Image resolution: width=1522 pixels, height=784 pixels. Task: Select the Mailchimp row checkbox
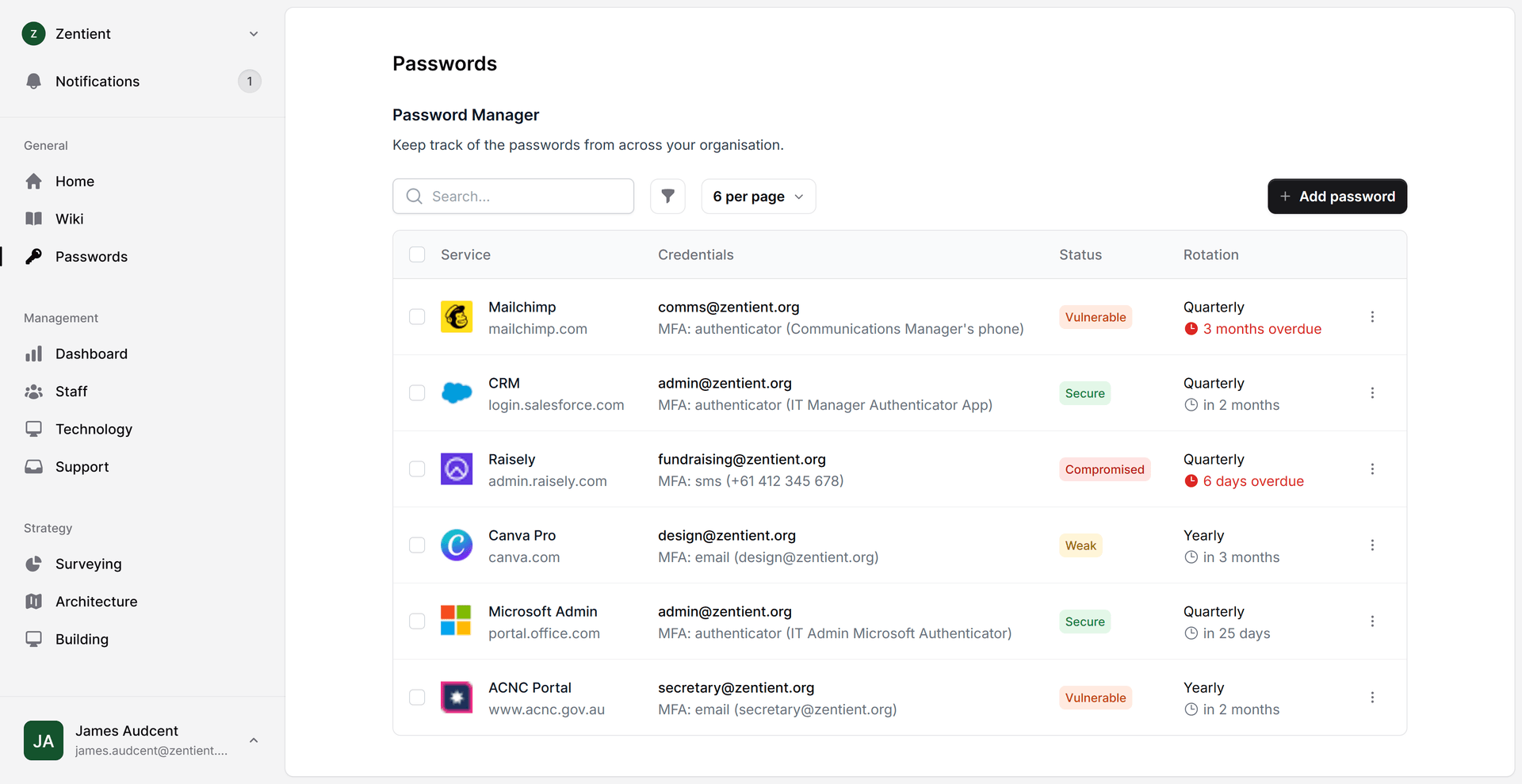point(417,317)
